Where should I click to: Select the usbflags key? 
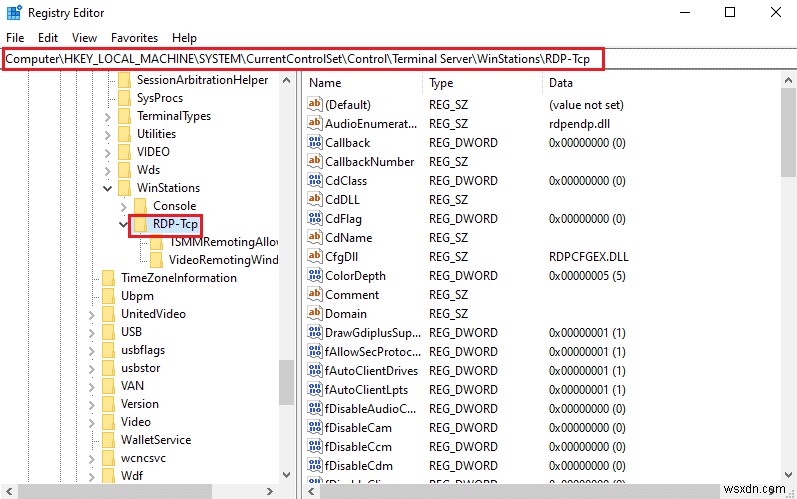[x=143, y=350]
